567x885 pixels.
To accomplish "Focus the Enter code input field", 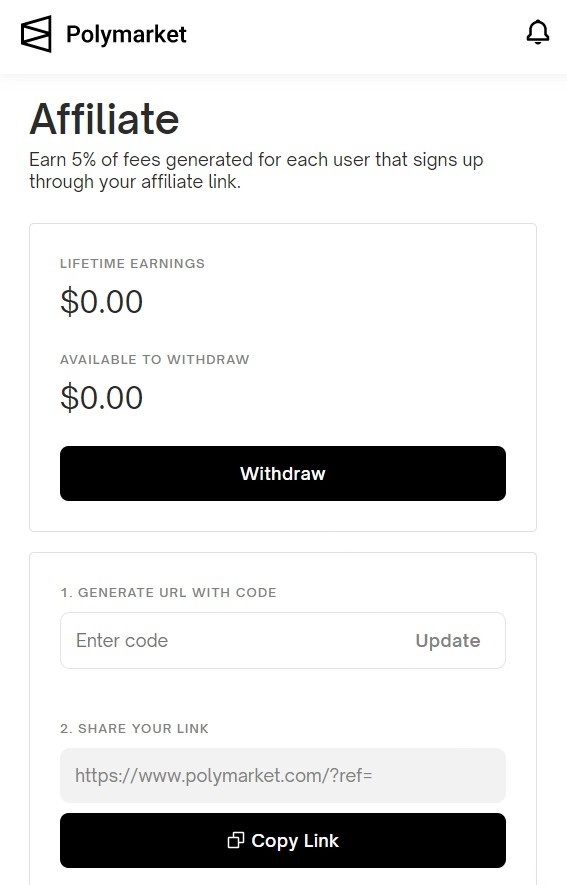I will (x=237, y=641).
